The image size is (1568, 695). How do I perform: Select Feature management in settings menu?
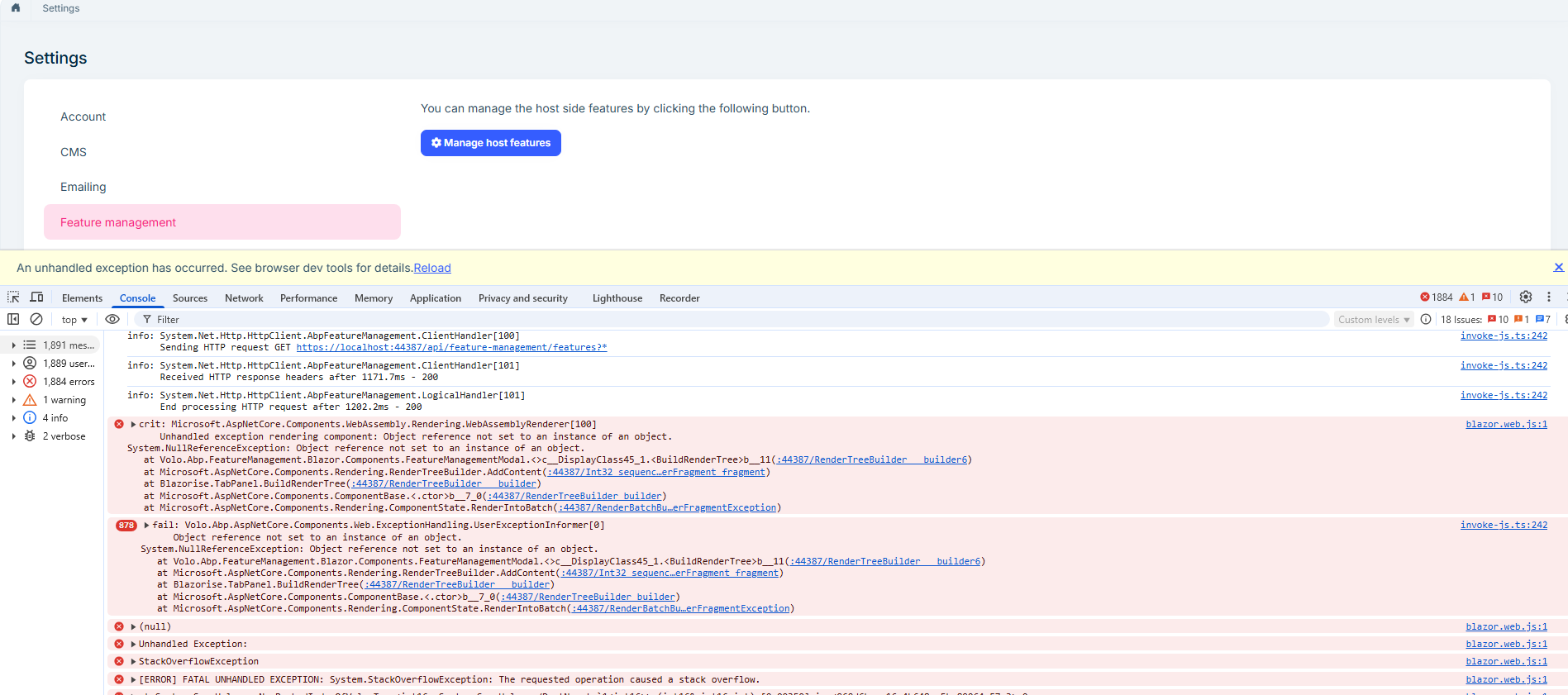(x=222, y=222)
